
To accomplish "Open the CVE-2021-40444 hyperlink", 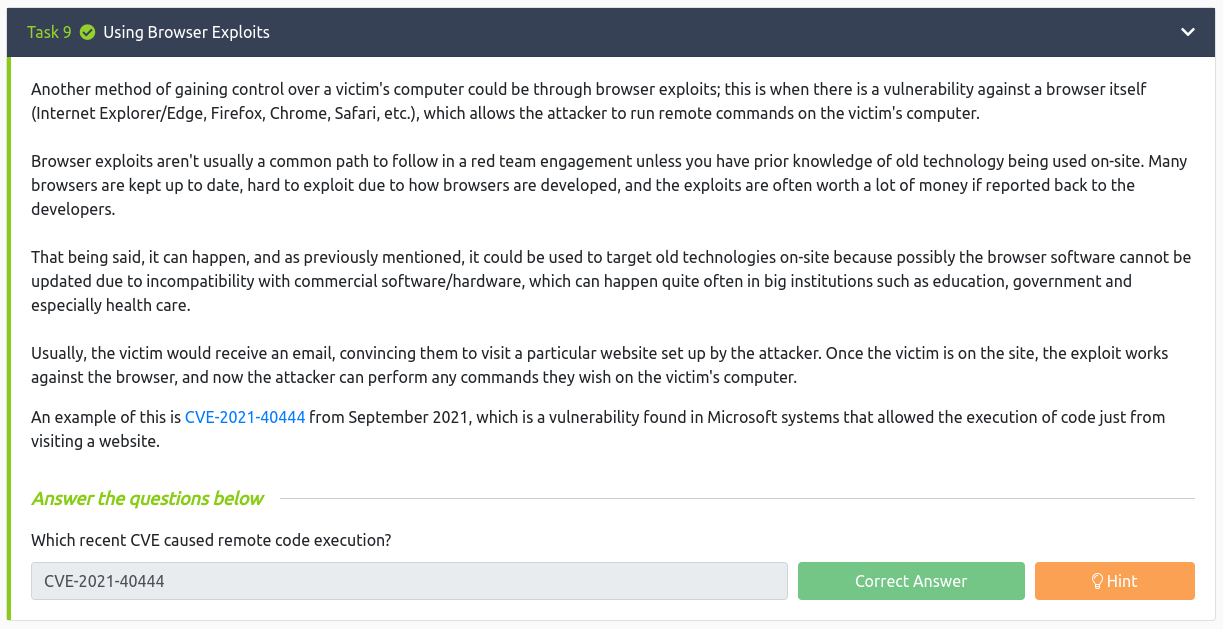I will click(x=245, y=417).
